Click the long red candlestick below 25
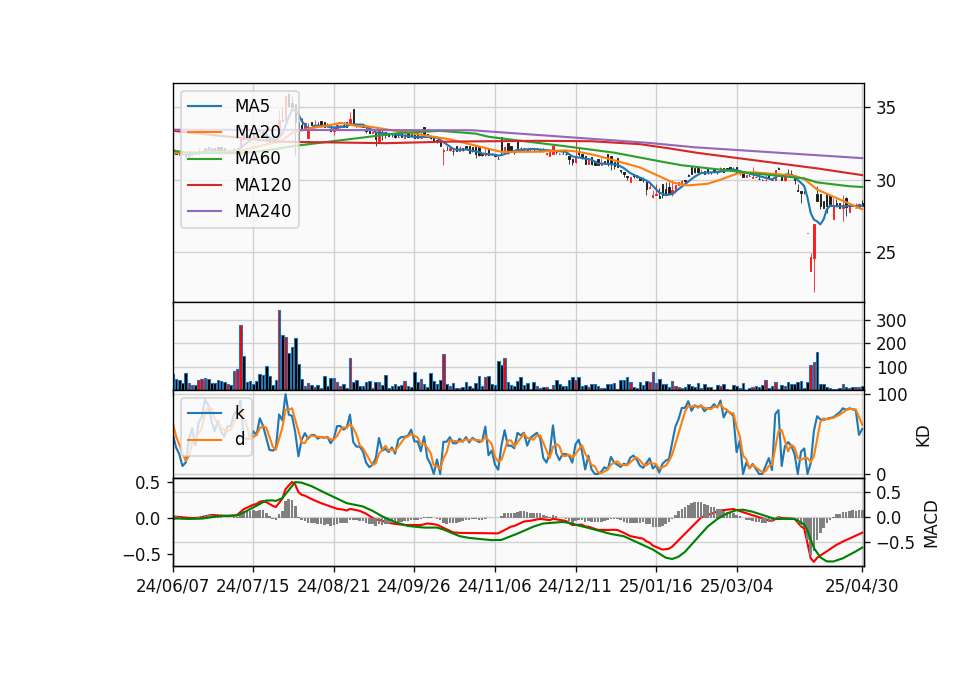 (814, 258)
